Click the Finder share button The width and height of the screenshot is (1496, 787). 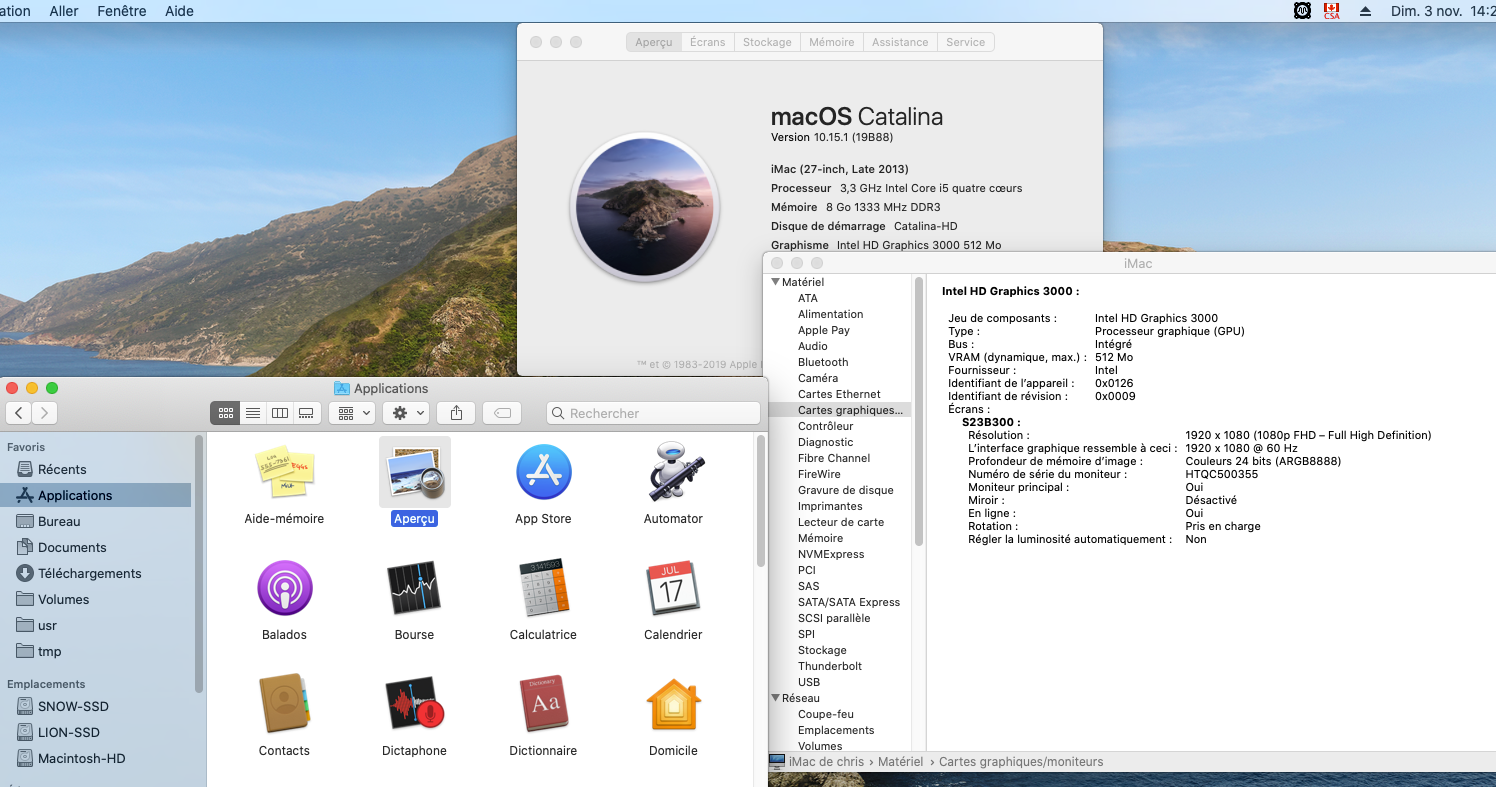[x=456, y=413]
